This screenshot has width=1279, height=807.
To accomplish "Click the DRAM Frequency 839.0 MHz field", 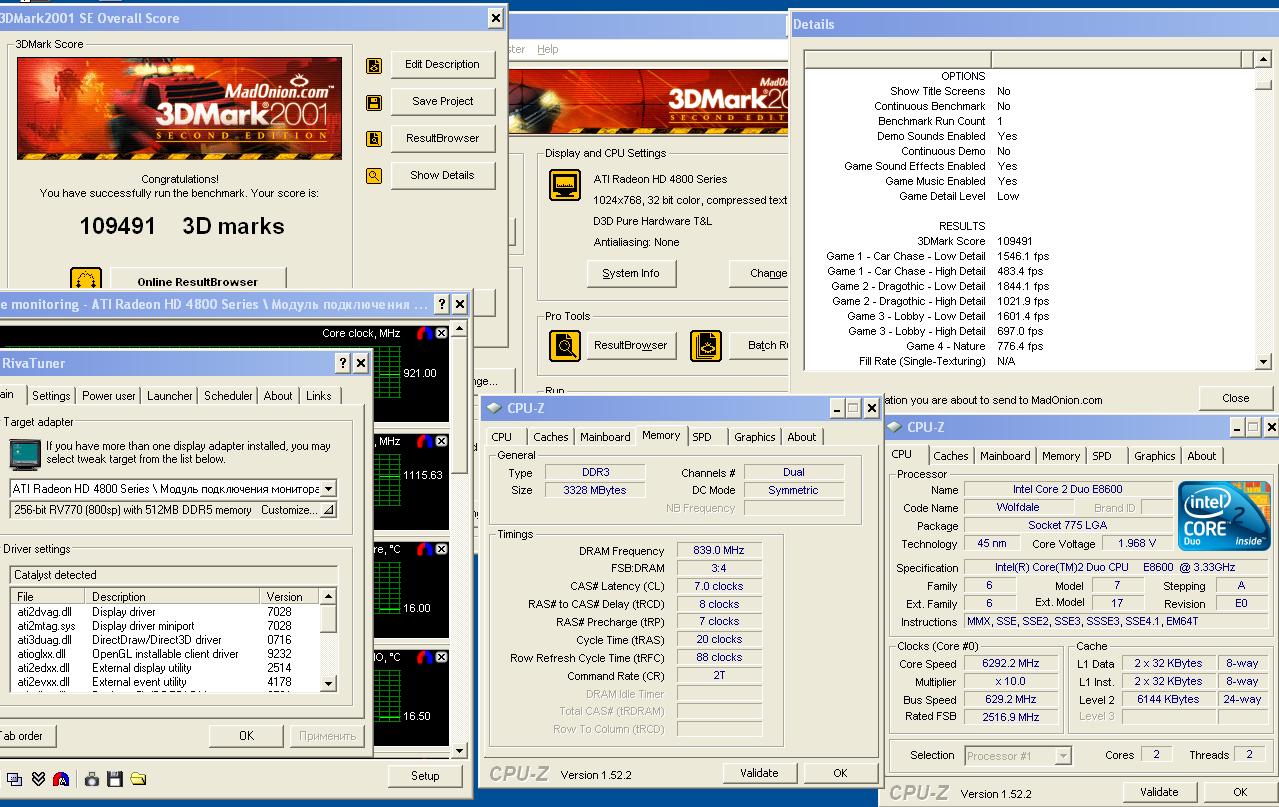I will click(719, 551).
